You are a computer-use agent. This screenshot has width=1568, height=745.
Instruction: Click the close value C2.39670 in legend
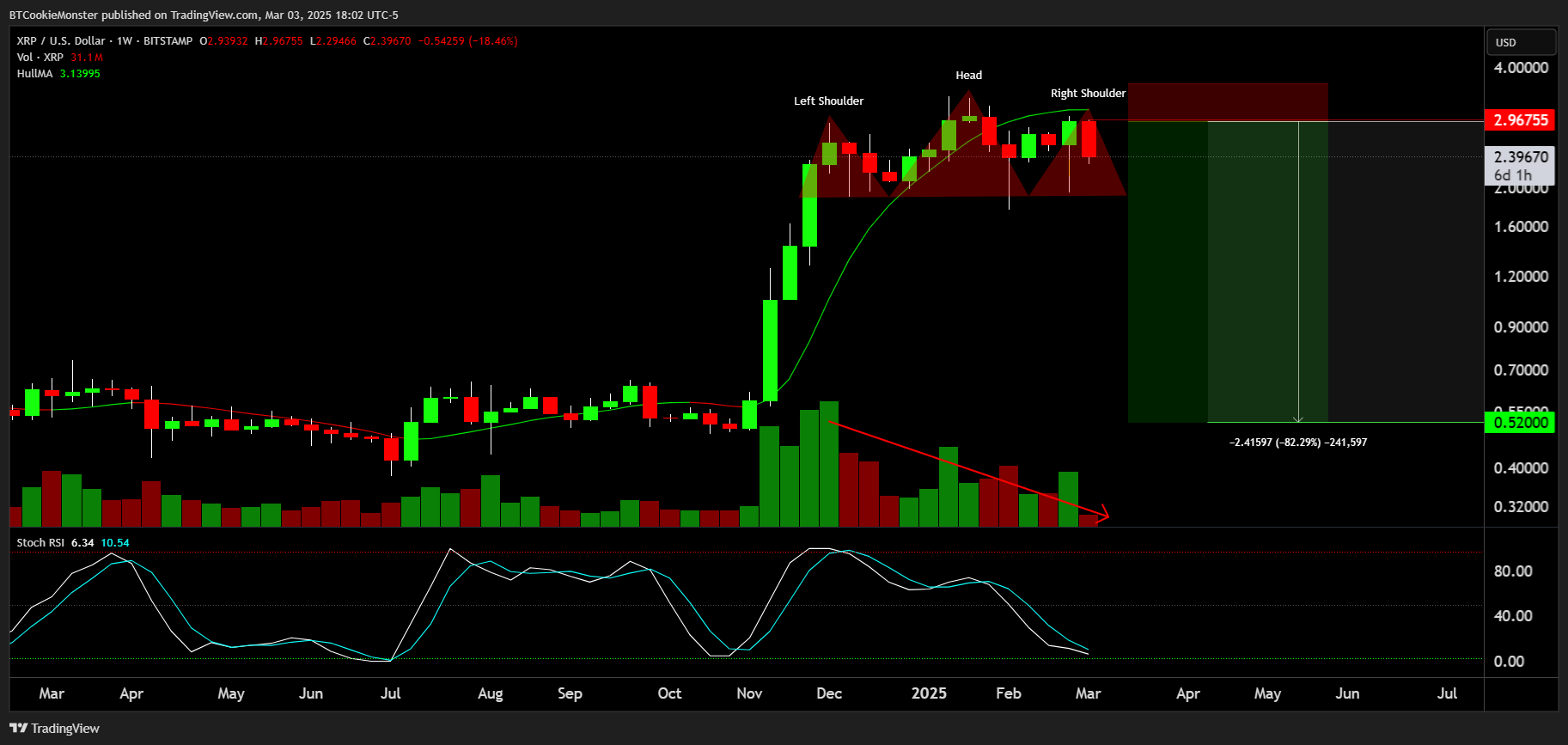point(387,40)
